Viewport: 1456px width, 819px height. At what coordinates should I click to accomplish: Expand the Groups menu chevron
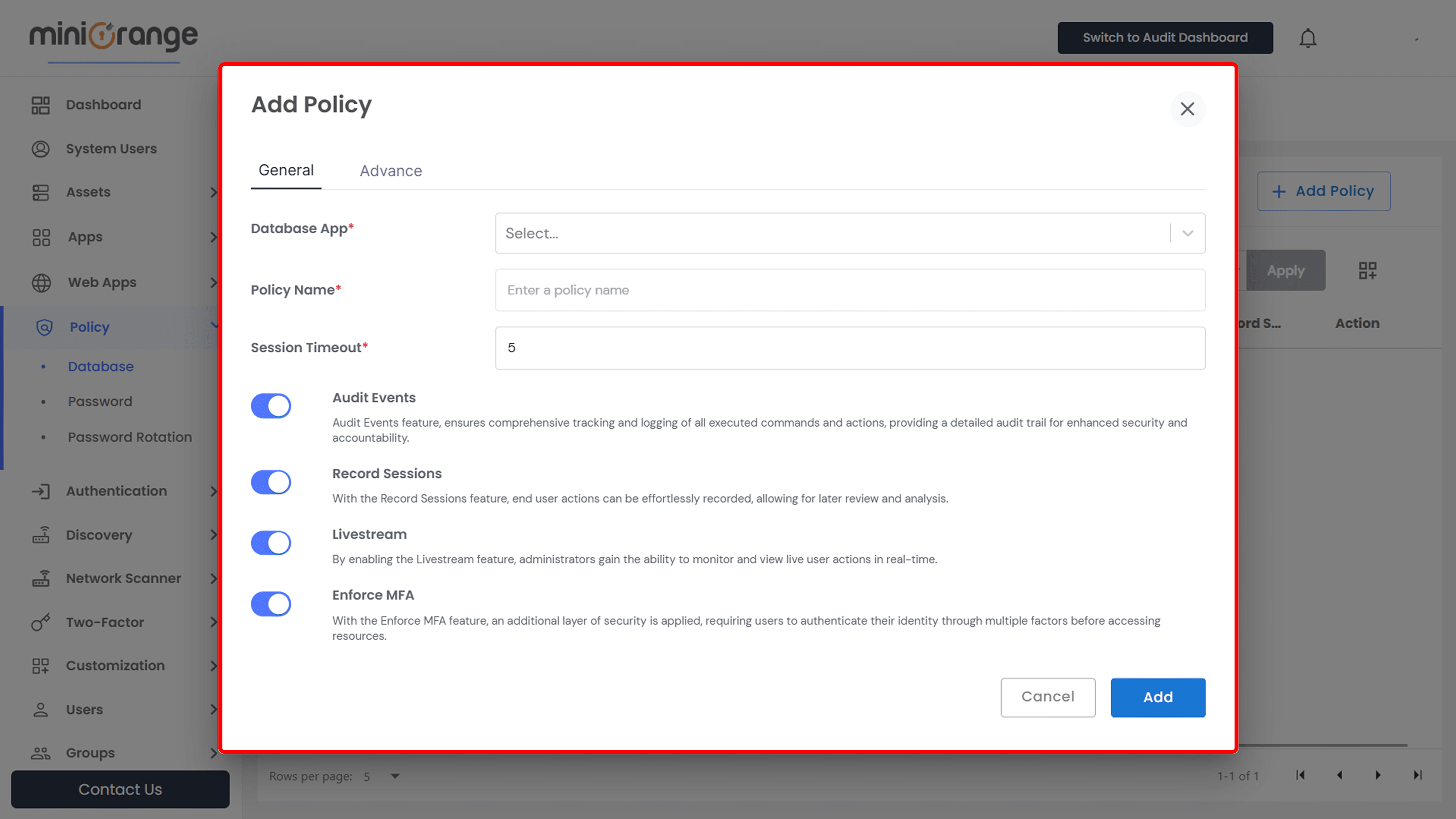(214, 753)
